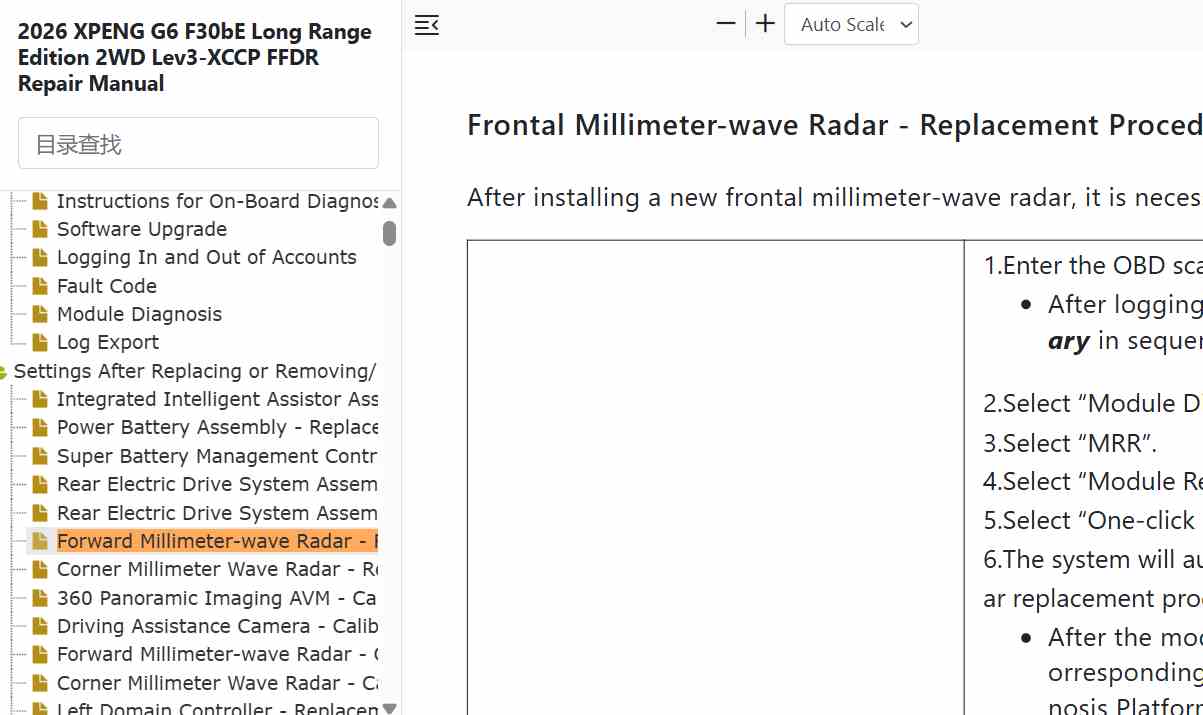
Task: Click the file icon beside Driving Assistance Camera
Action: tap(40, 626)
